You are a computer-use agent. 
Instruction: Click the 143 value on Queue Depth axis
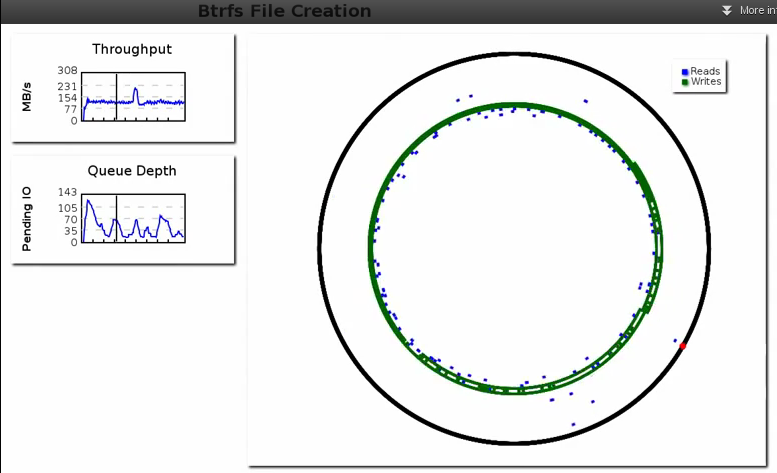67,192
